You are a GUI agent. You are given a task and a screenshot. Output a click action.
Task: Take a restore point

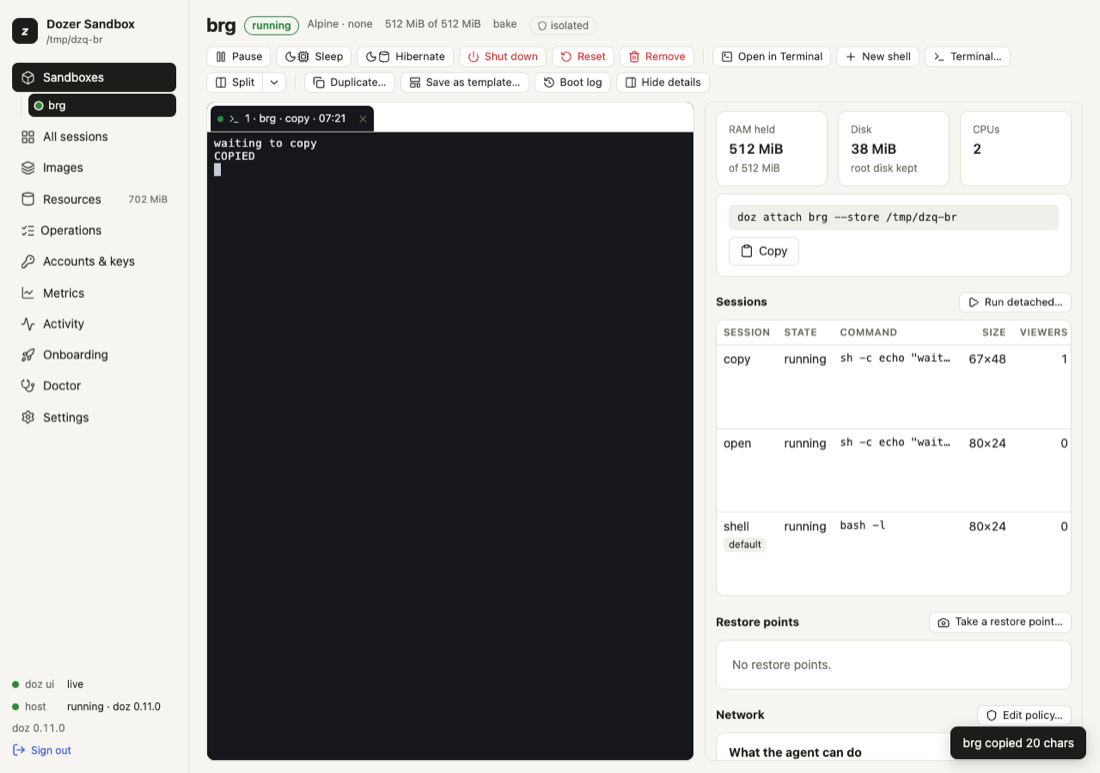pyautogui.click(x=1000, y=622)
